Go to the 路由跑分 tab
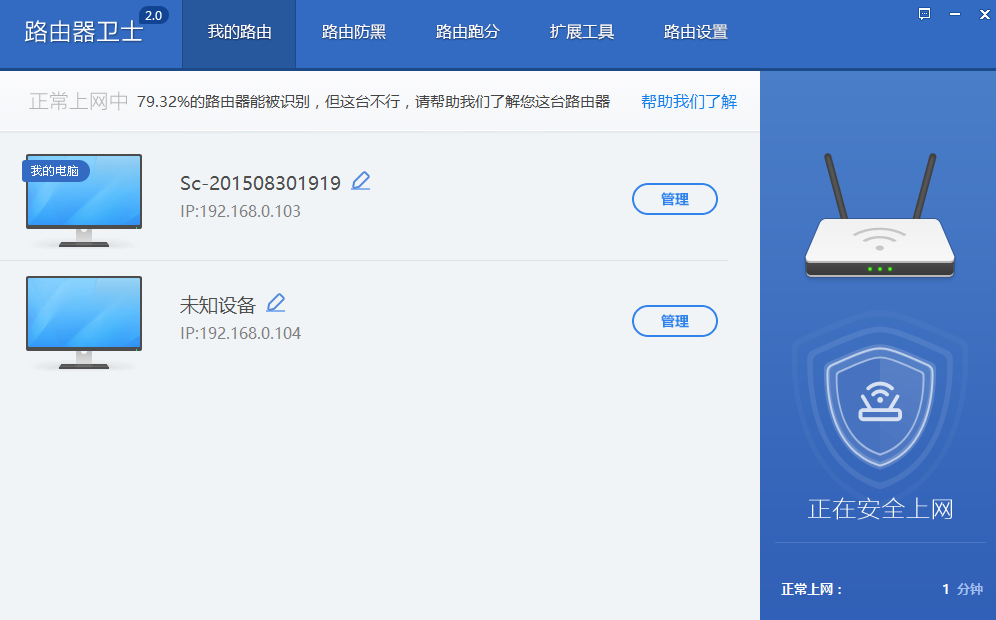This screenshot has width=996, height=620. coord(468,33)
